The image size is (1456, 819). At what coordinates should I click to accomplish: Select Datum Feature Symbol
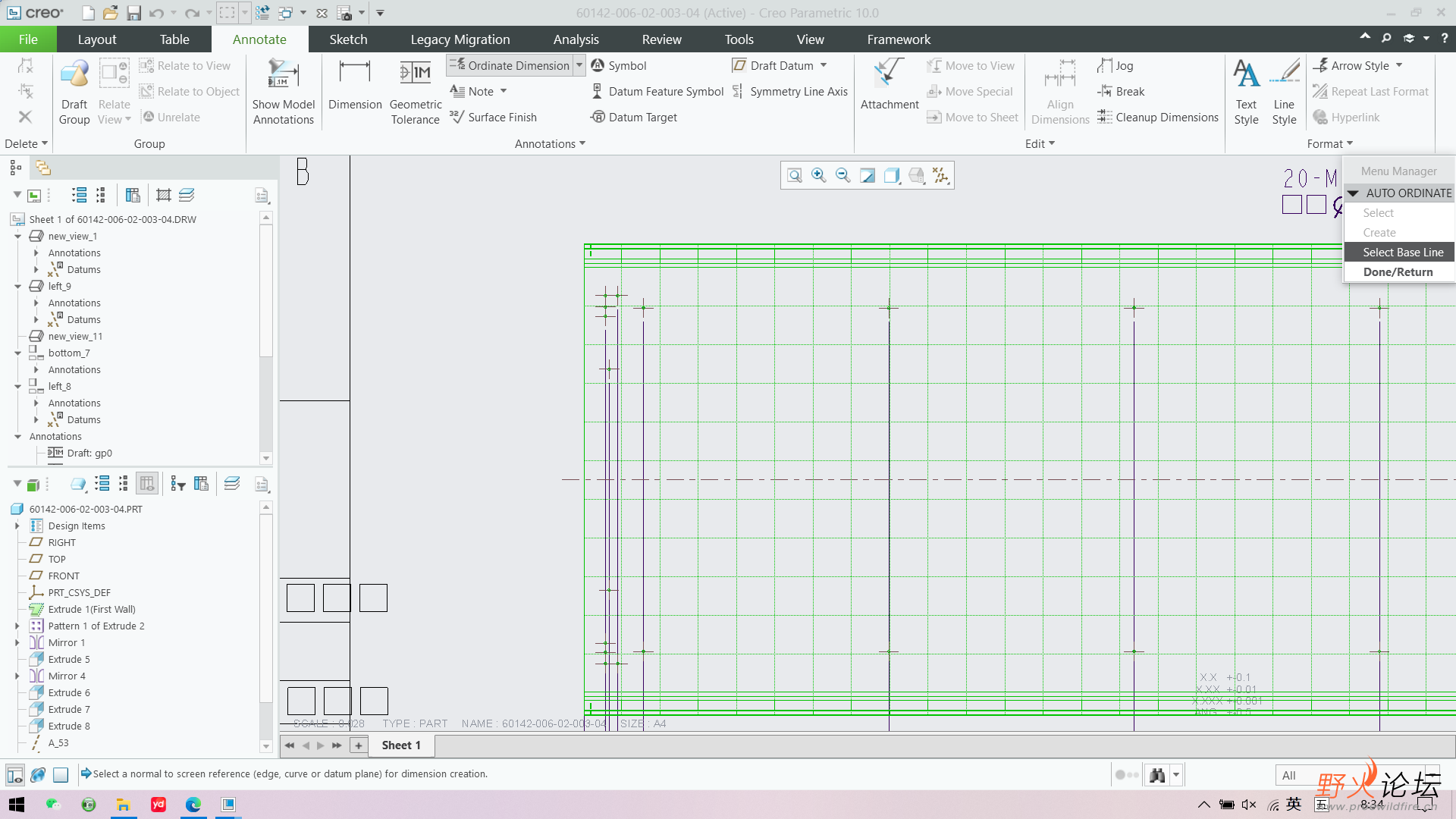657,92
